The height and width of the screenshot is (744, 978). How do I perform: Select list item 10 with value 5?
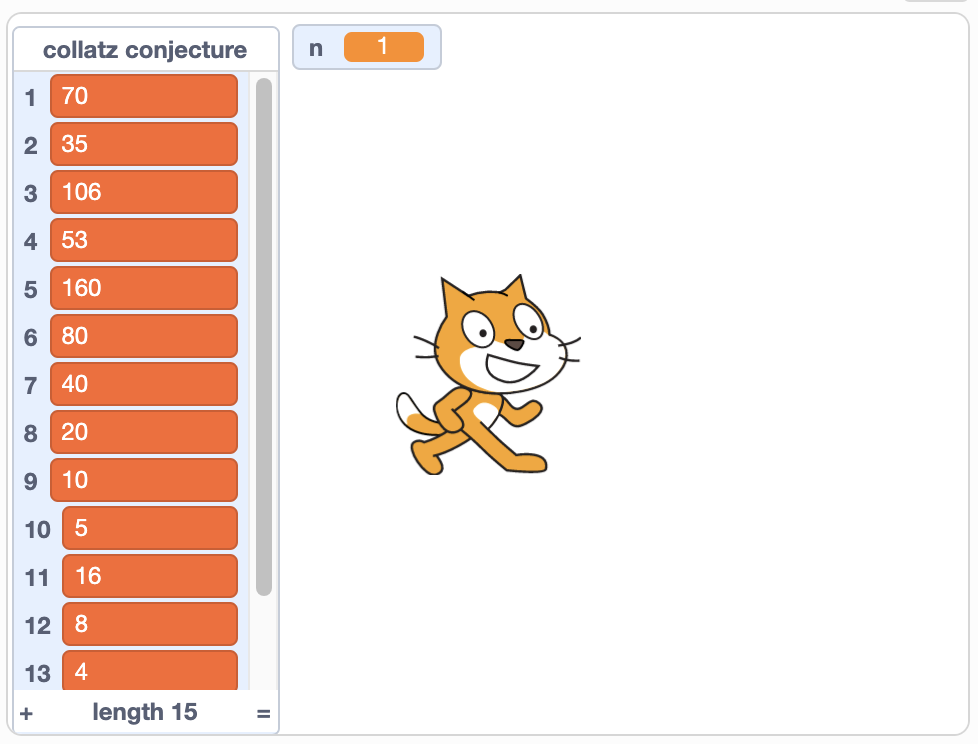[150, 528]
